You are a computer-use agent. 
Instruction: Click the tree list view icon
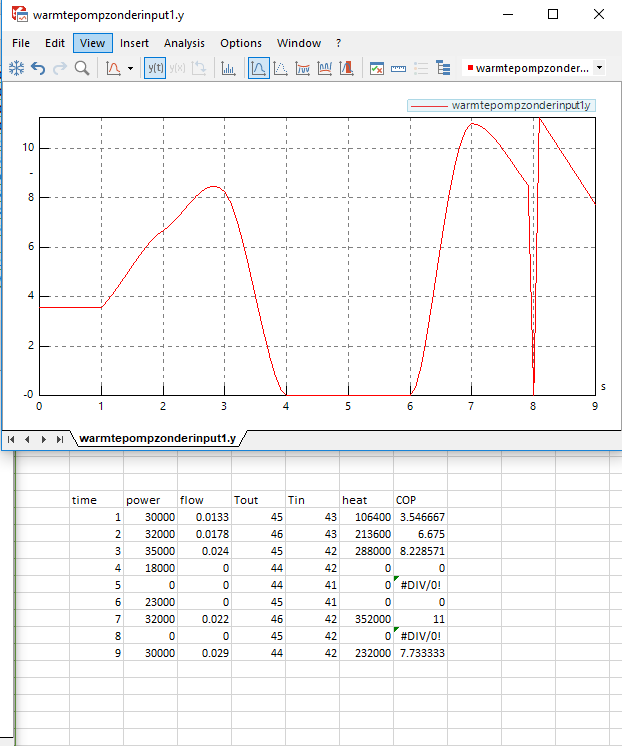coord(443,68)
